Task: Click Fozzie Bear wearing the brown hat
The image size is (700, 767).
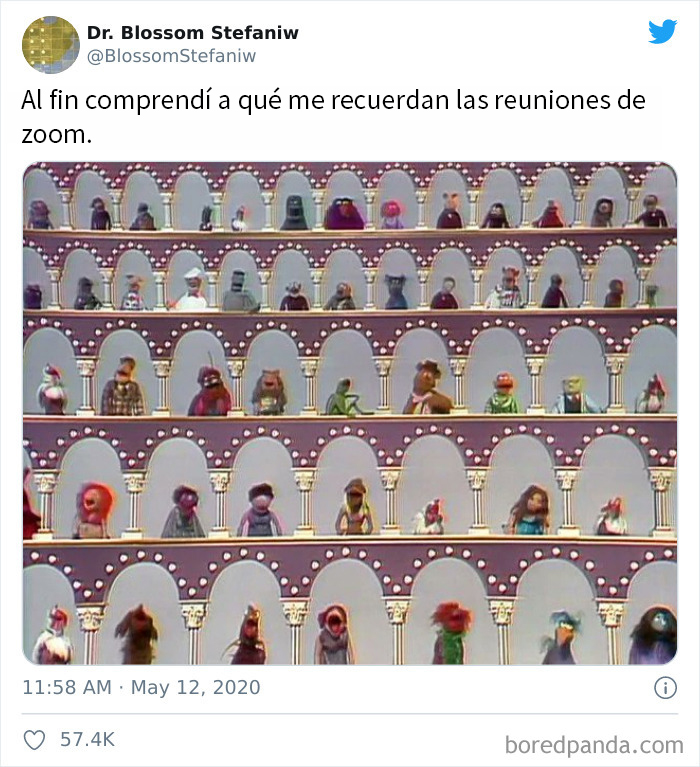Action: 427,387
